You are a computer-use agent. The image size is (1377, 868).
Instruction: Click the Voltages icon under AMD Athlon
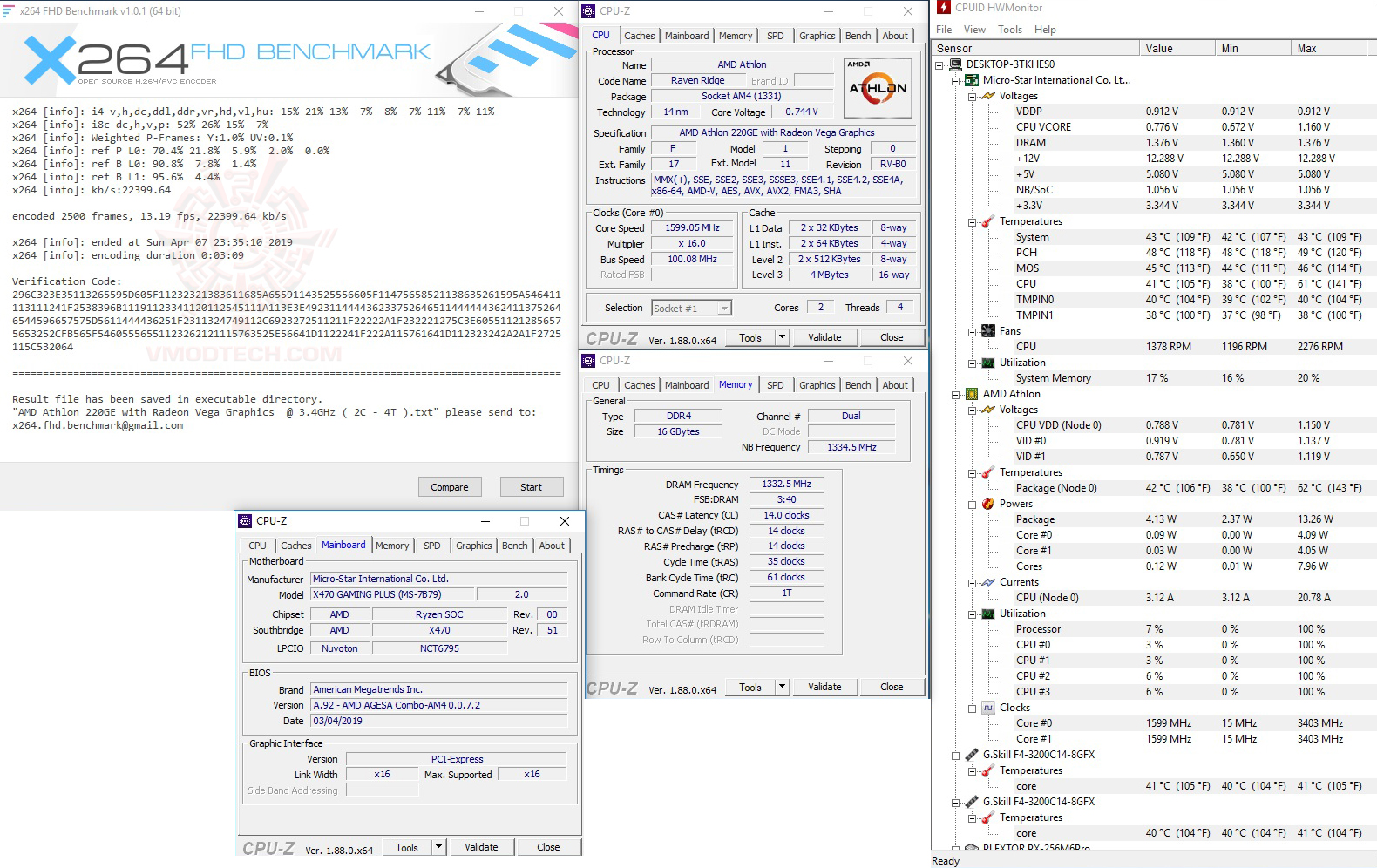(988, 410)
